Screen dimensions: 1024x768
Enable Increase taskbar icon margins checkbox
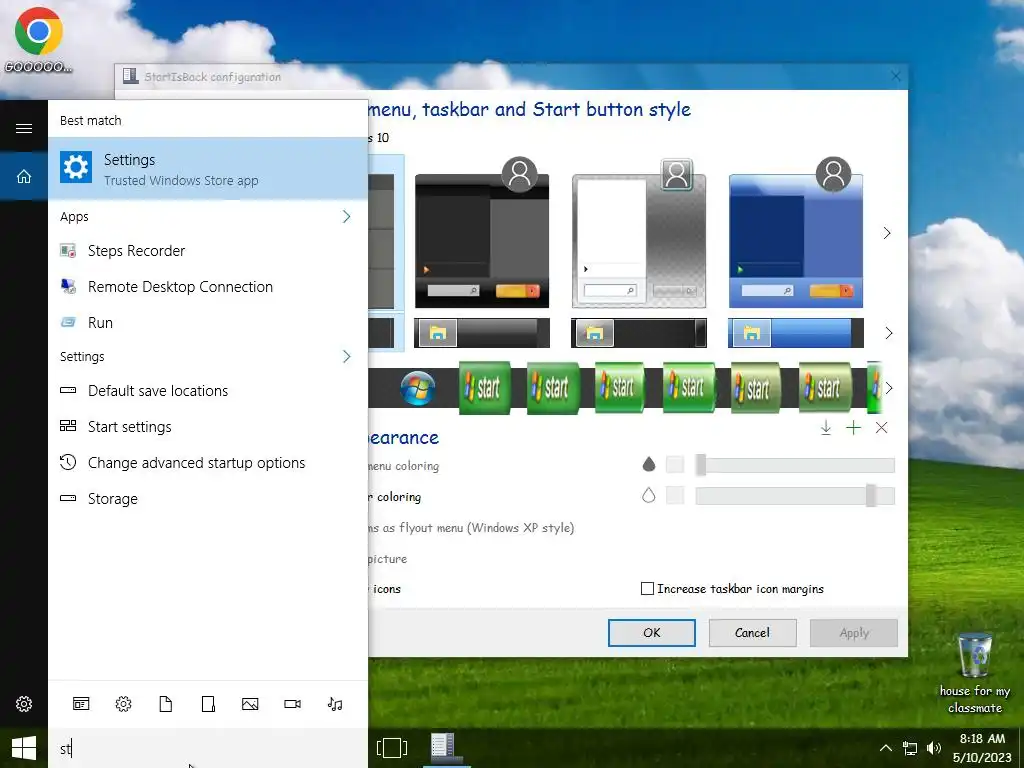tap(647, 588)
